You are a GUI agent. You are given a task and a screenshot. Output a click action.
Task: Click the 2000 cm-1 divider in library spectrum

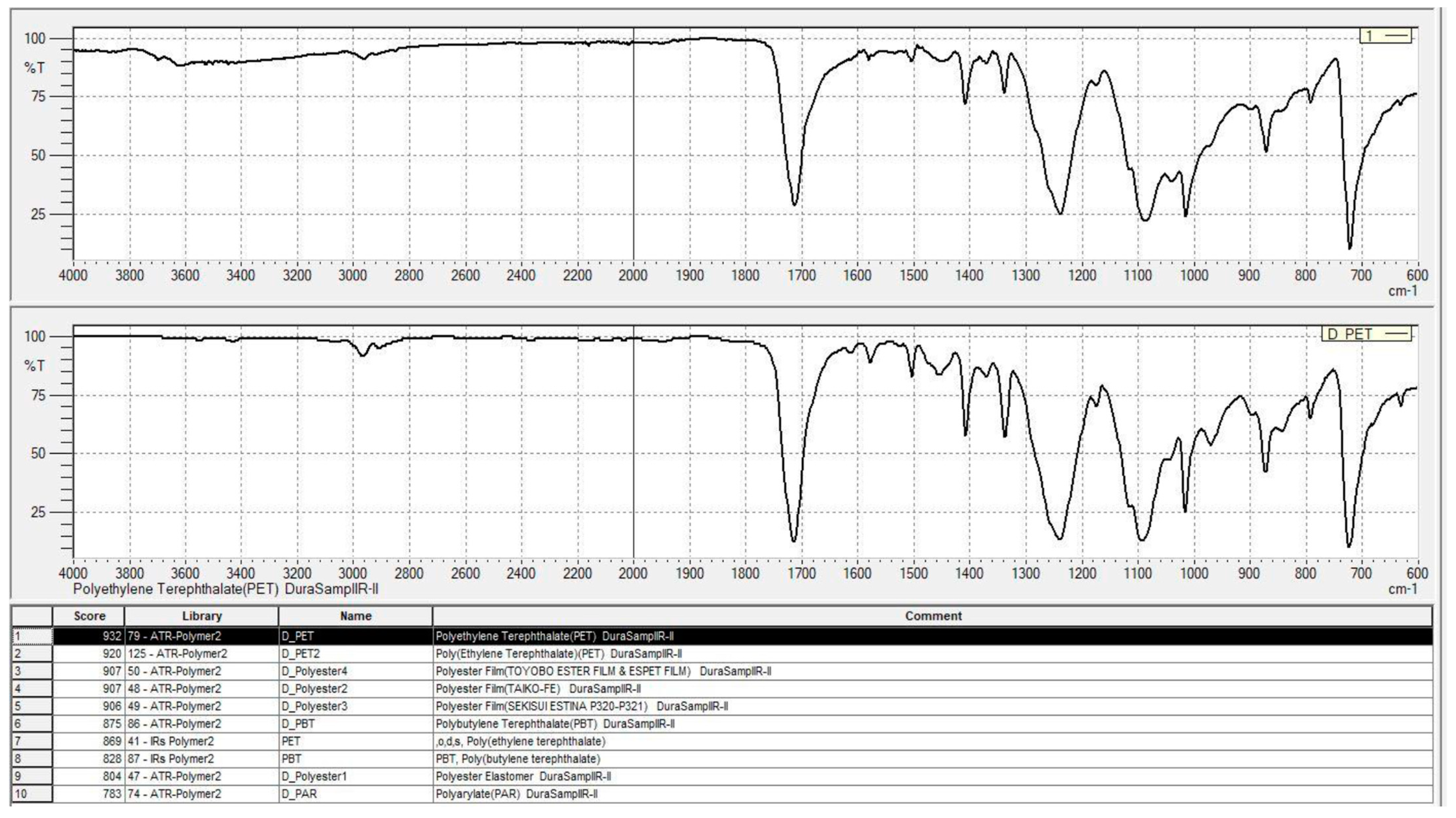tap(633, 440)
